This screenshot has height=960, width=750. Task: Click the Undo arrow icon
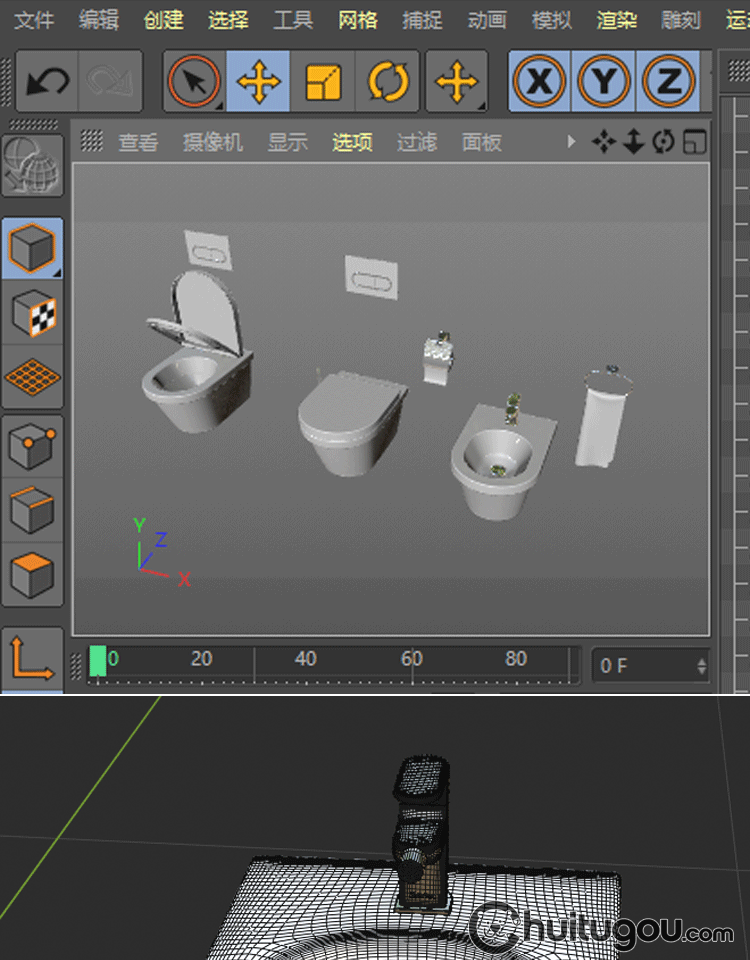coord(47,82)
